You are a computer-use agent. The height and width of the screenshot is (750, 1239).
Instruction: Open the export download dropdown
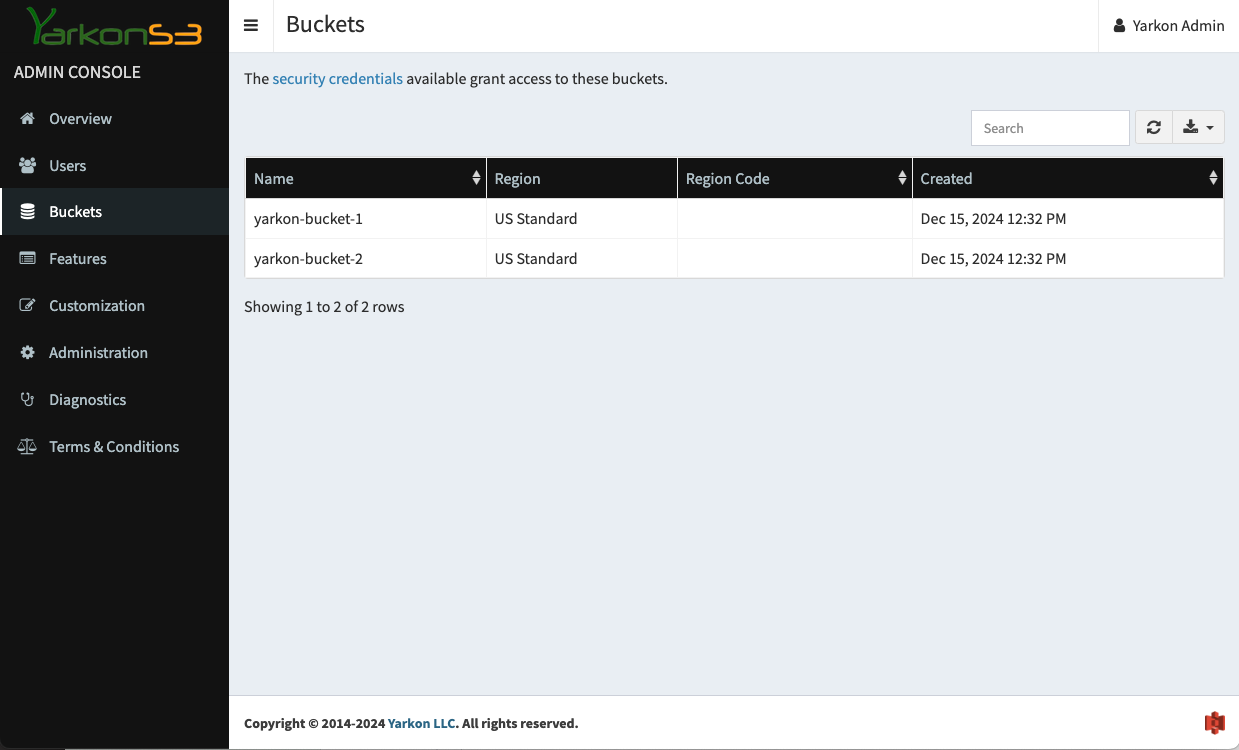click(1197, 128)
